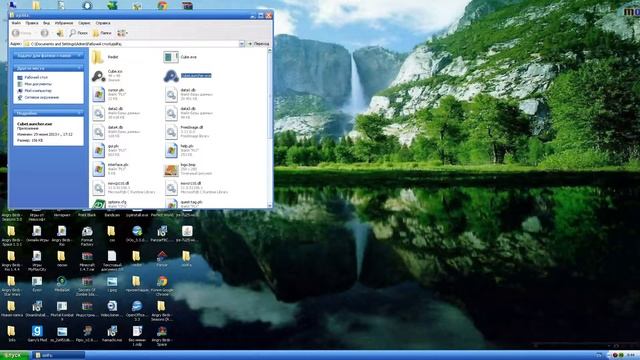Open the Поиск search tool

(x=78, y=33)
